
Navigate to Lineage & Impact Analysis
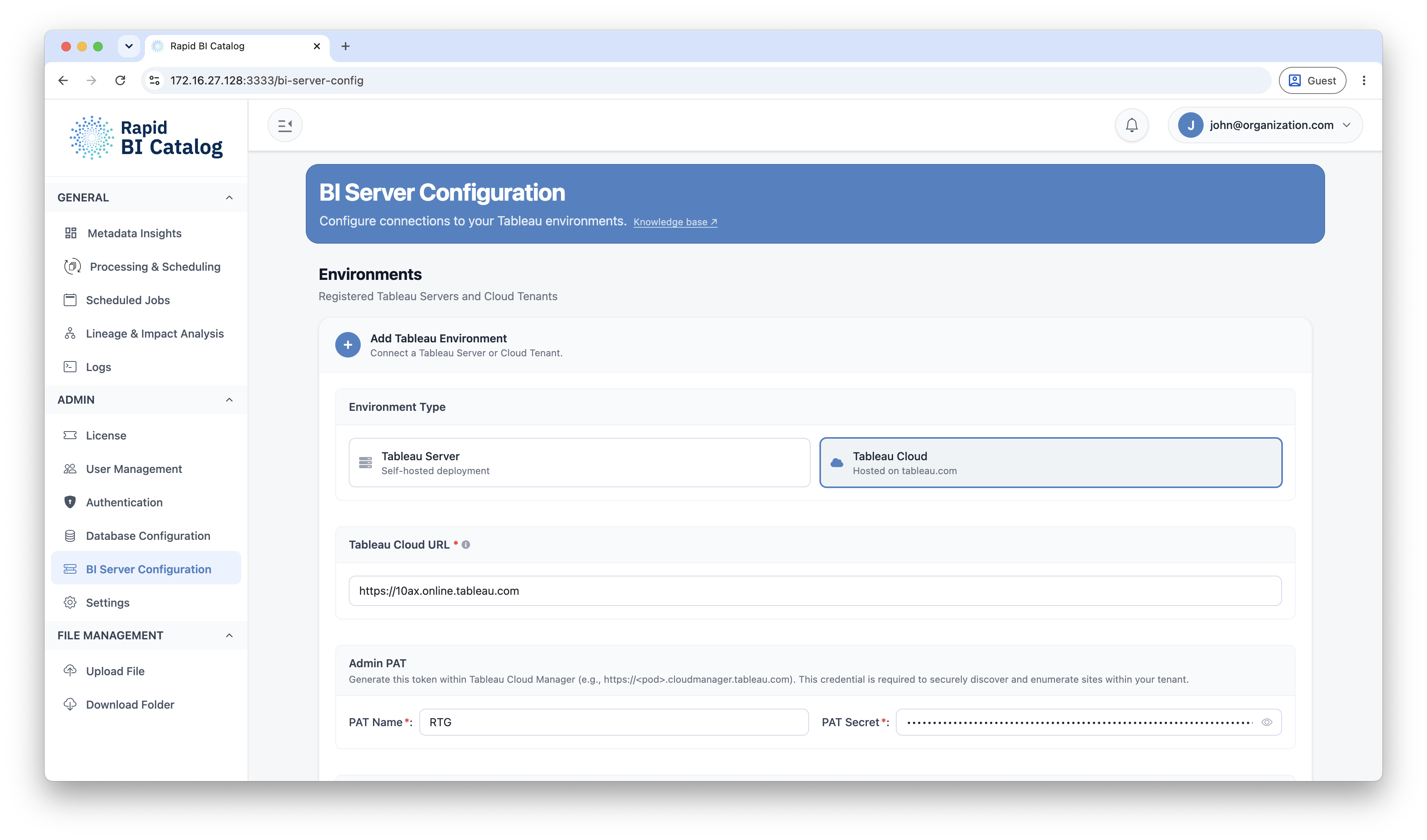point(146,333)
